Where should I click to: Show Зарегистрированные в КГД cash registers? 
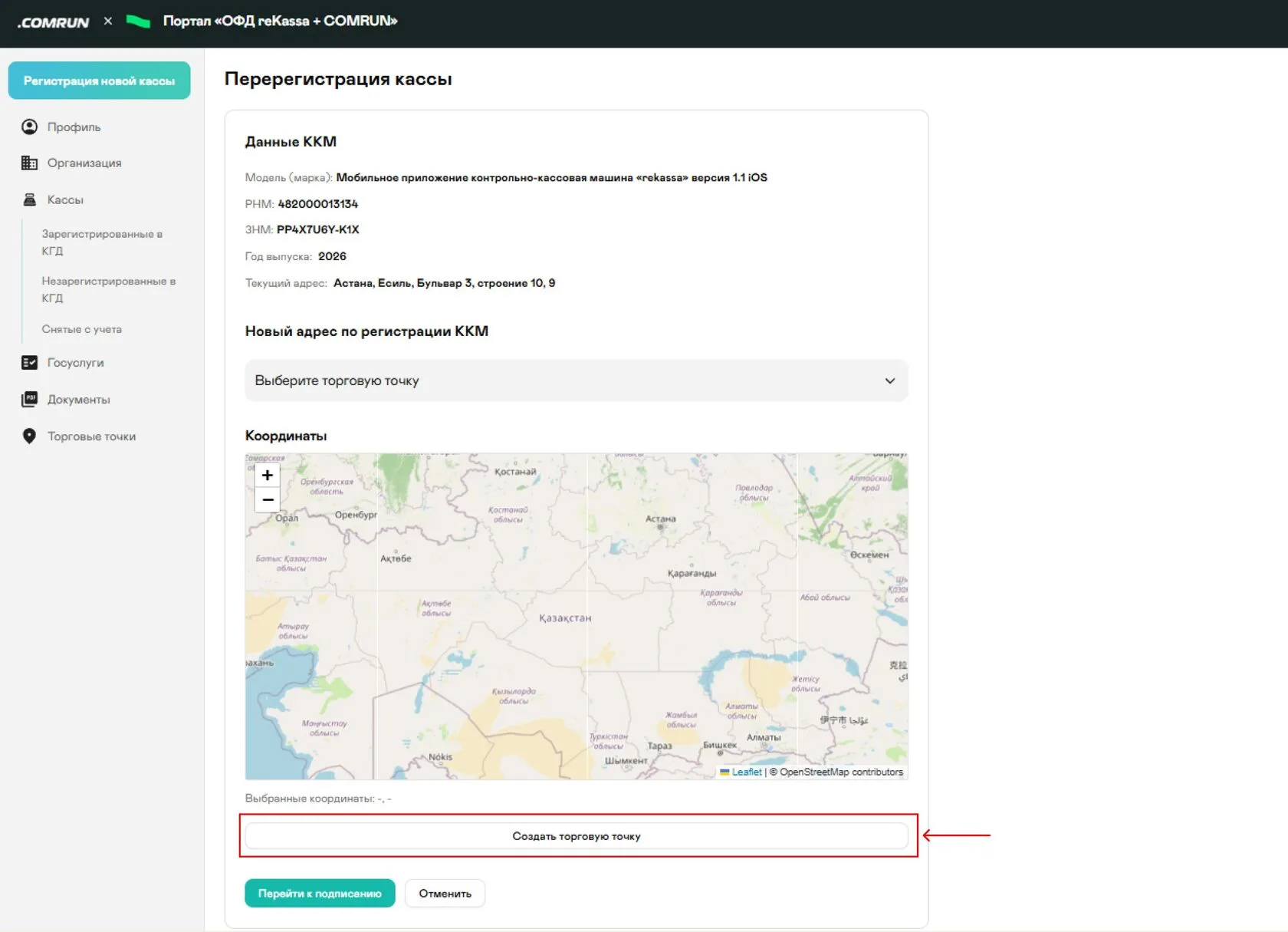point(102,242)
